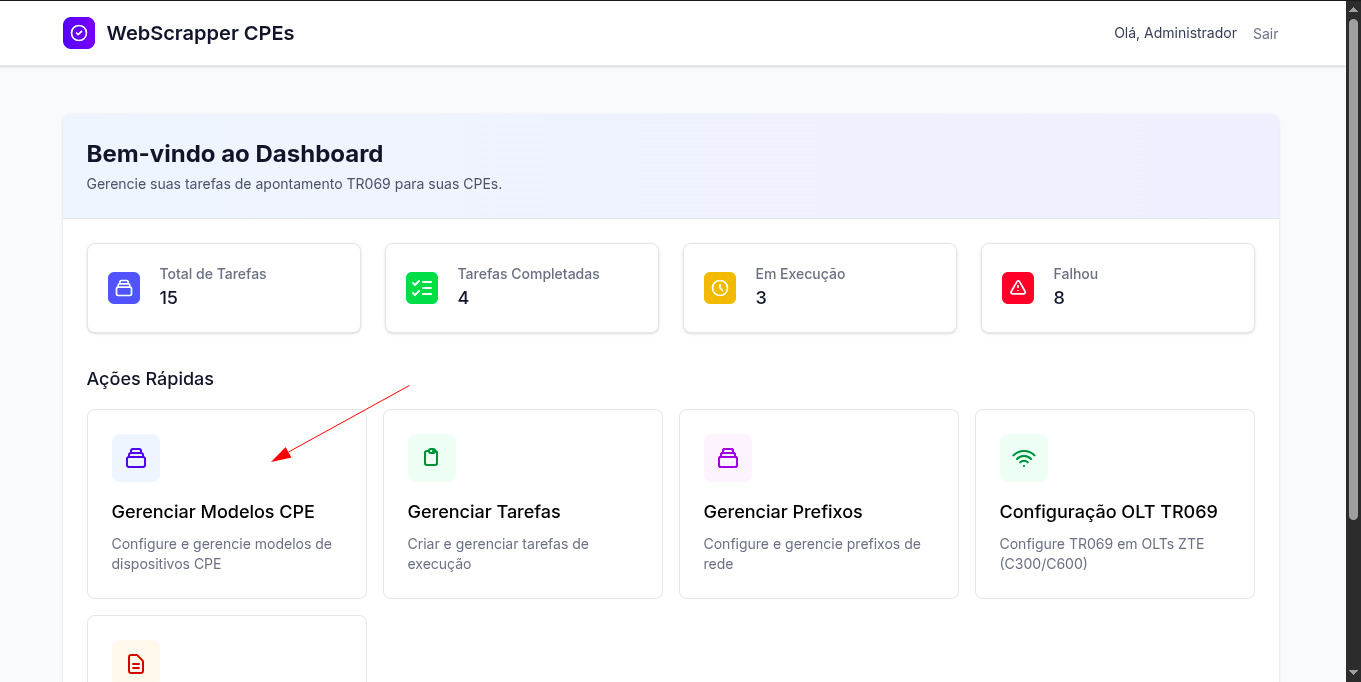Image resolution: width=1361 pixels, height=682 pixels.
Task: Click the purple Gerenciar Prefixos icon
Action: point(728,458)
